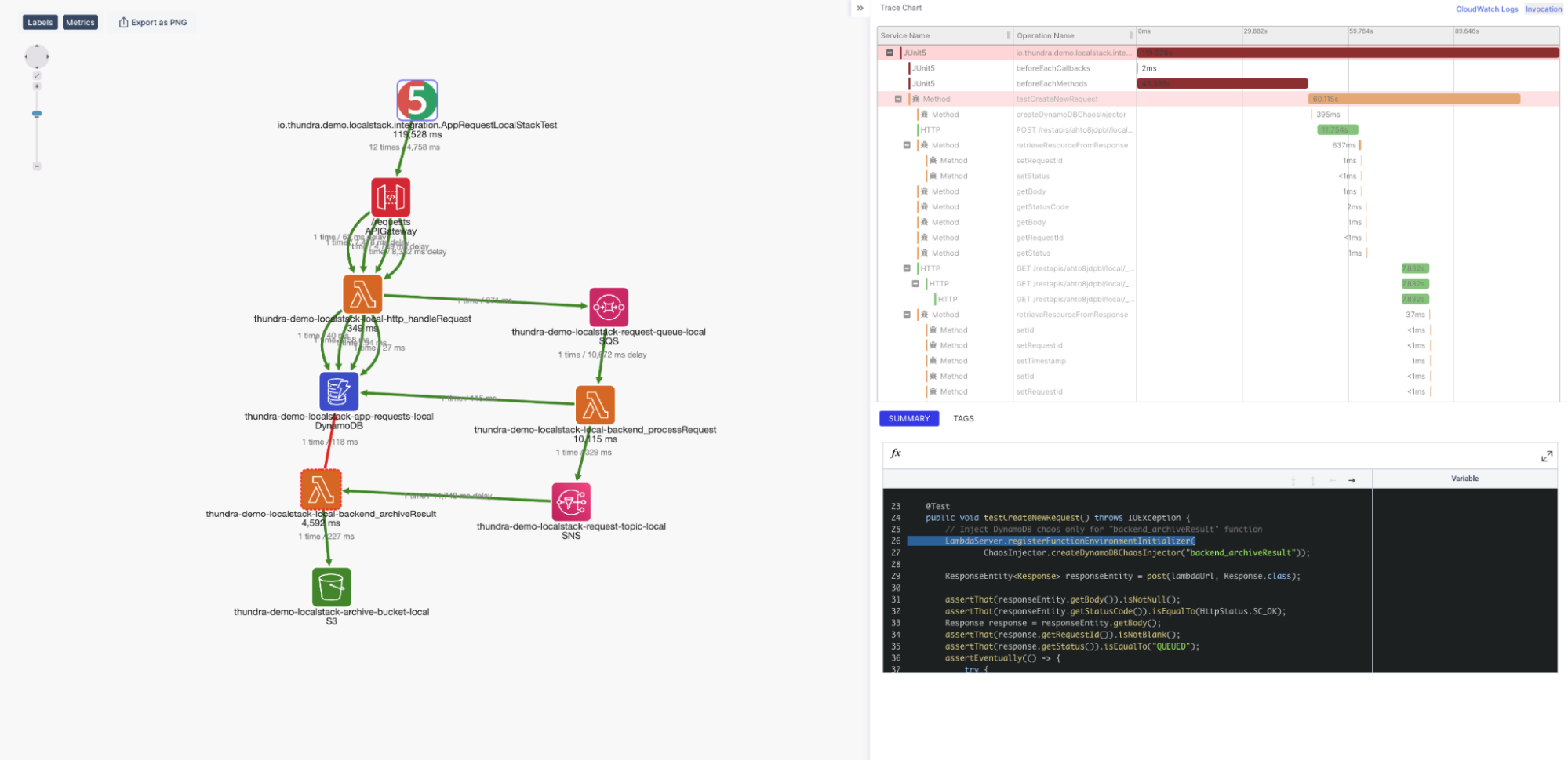Select the API Gateway requests node

[391, 197]
